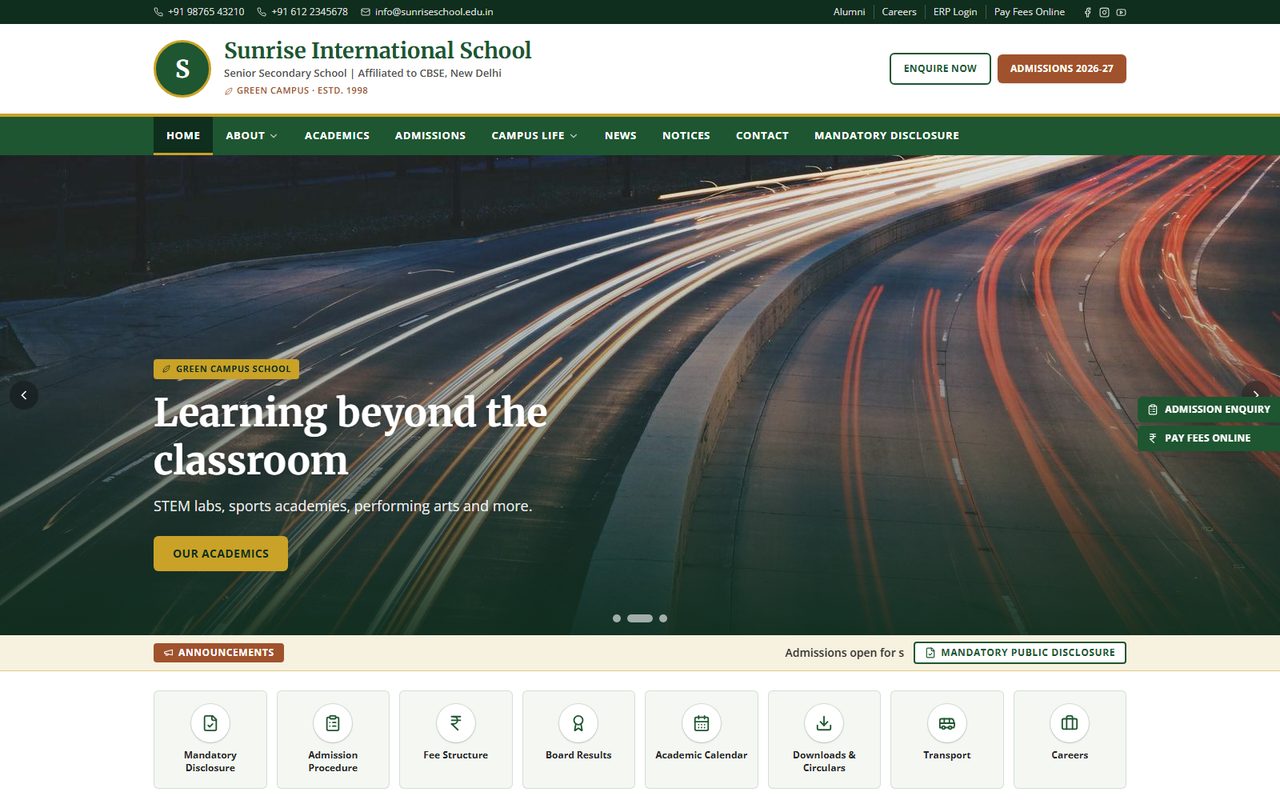Open the Mandatory Disclosure quick-link tile
Image resolution: width=1280 pixels, height=800 pixels.
210,740
